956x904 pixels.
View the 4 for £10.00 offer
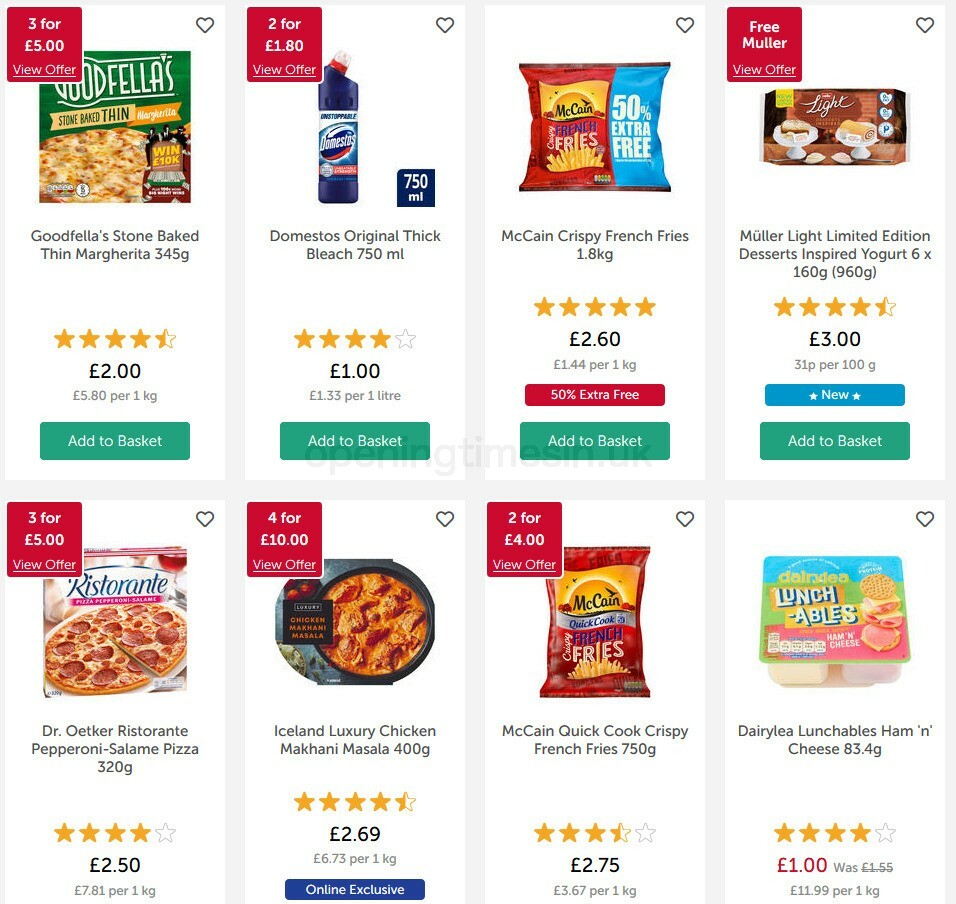284,564
